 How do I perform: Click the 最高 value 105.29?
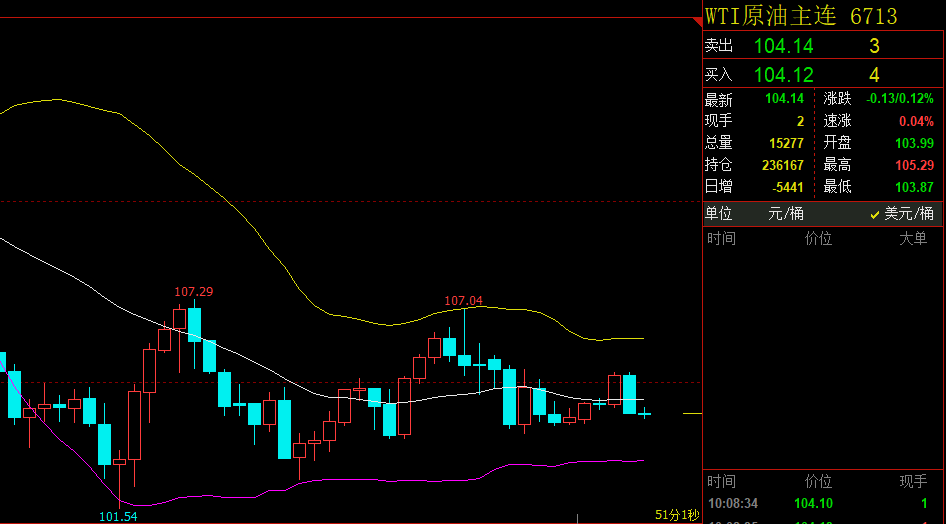(914, 165)
